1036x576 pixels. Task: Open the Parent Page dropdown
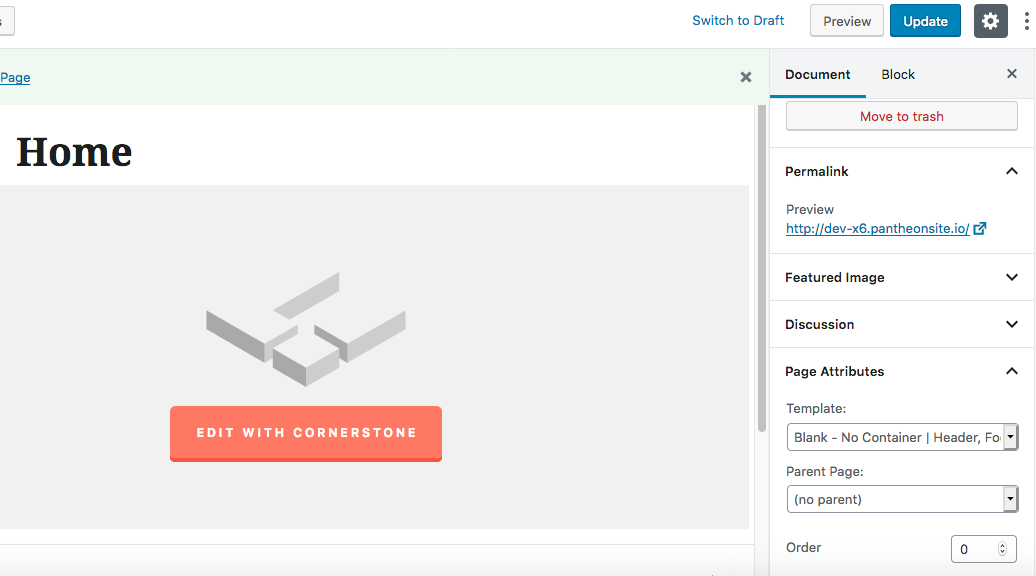point(902,499)
